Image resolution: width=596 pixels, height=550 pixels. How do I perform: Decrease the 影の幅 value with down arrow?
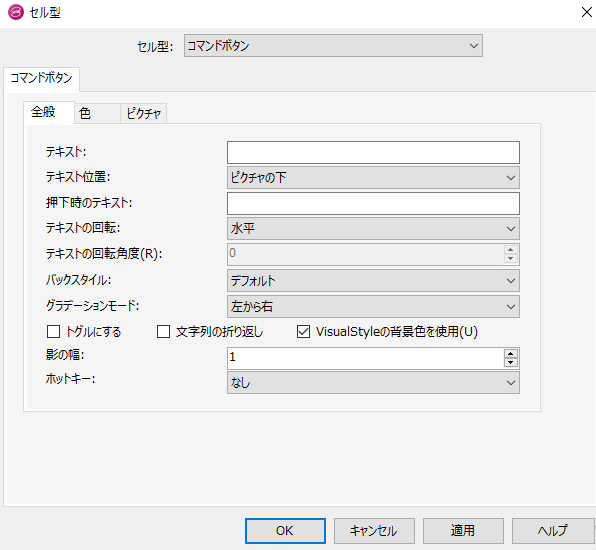click(x=510, y=362)
